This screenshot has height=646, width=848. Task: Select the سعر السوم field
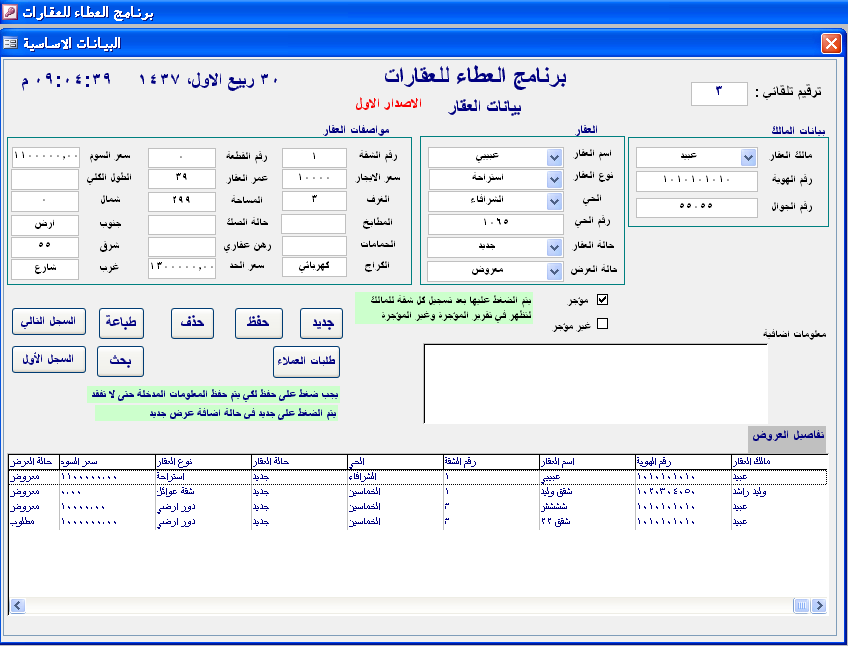coord(45,157)
